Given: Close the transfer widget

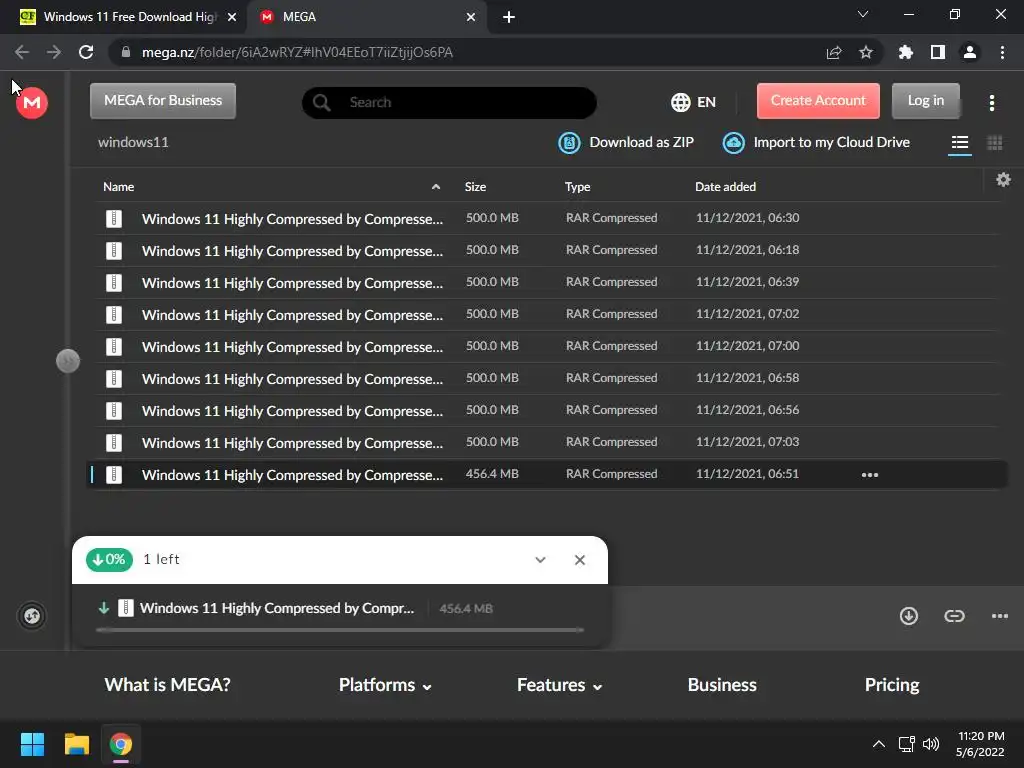Looking at the screenshot, I should (579, 560).
